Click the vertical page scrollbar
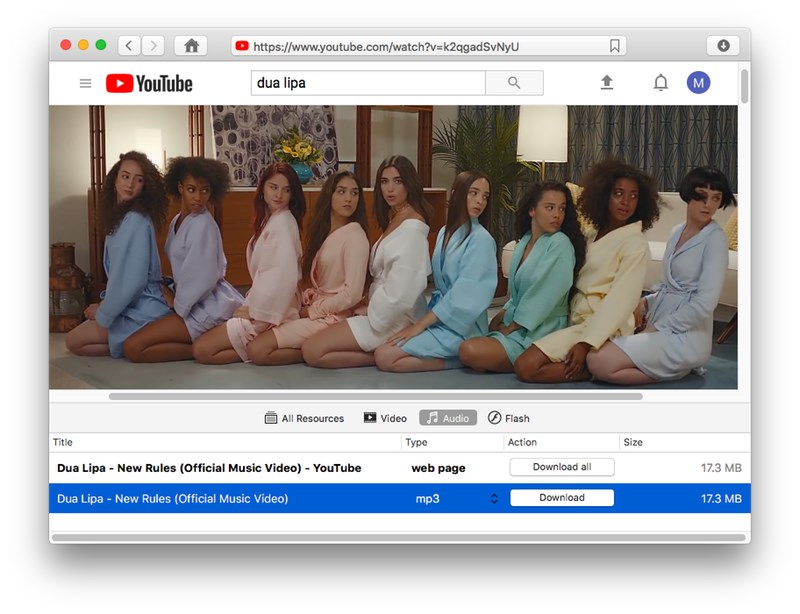The image size is (800, 614). coord(745,87)
